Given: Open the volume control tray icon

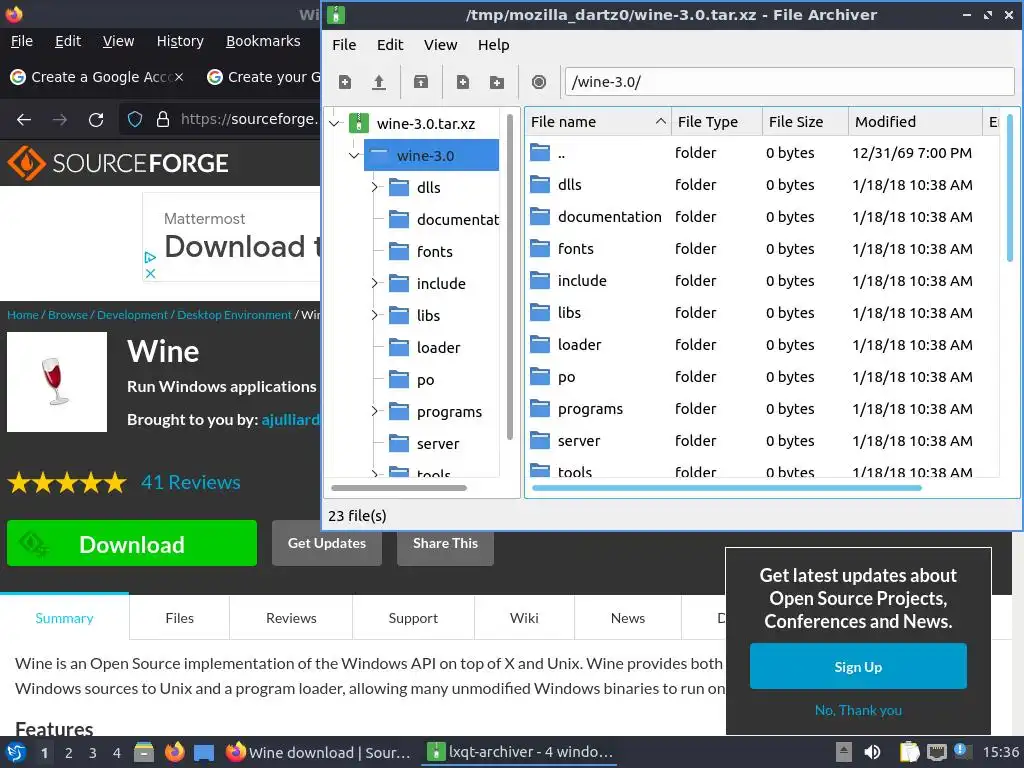Looking at the screenshot, I should (872, 752).
